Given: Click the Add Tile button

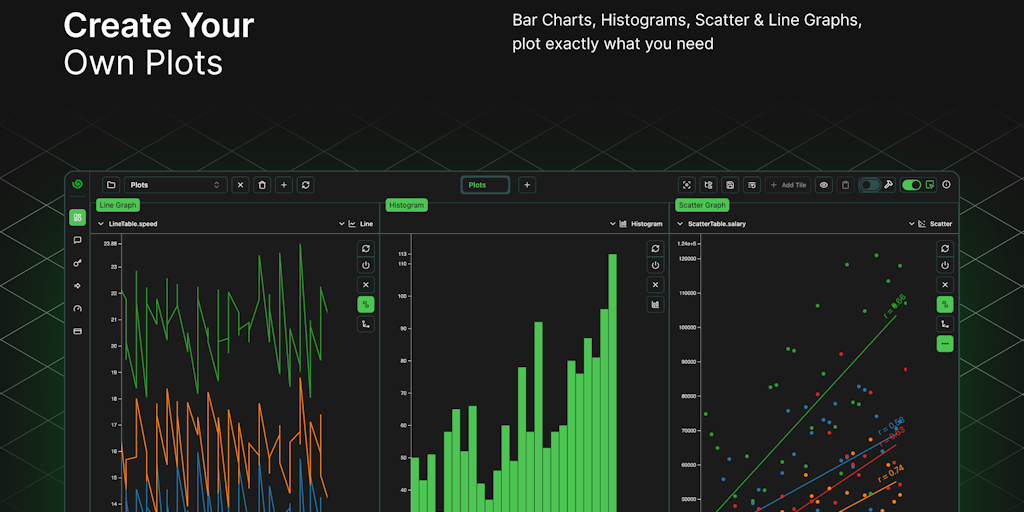Looking at the screenshot, I should [x=788, y=185].
